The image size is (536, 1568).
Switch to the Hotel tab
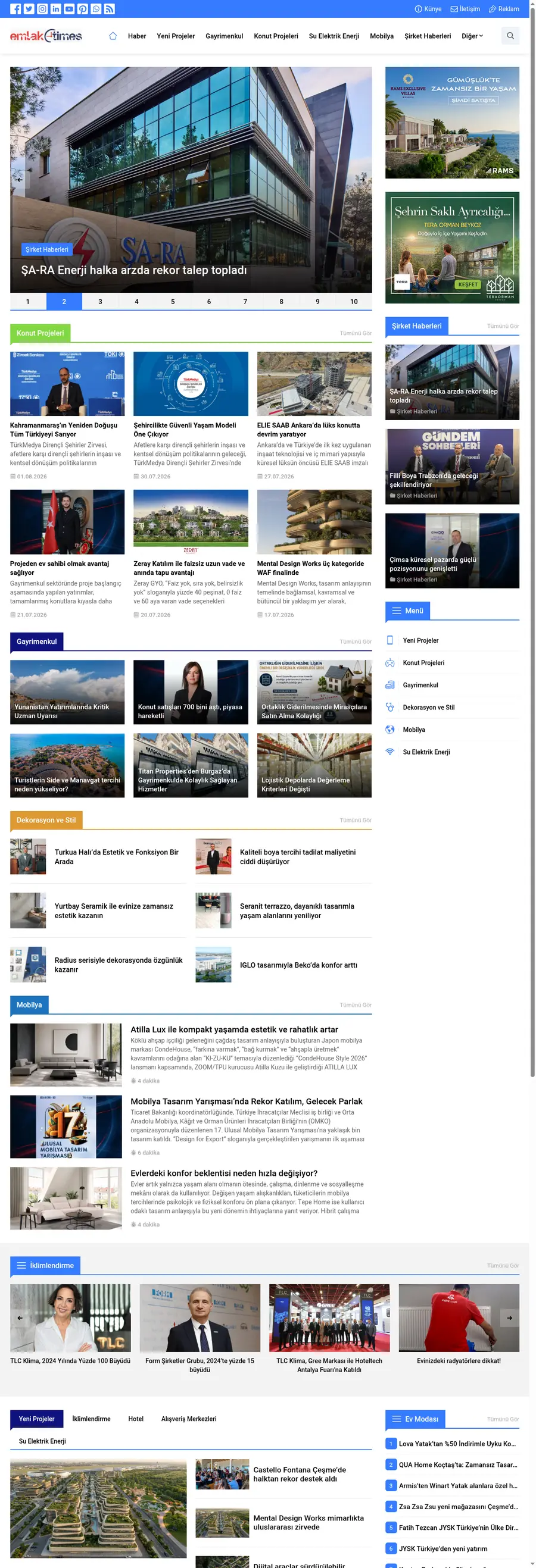136,1419
